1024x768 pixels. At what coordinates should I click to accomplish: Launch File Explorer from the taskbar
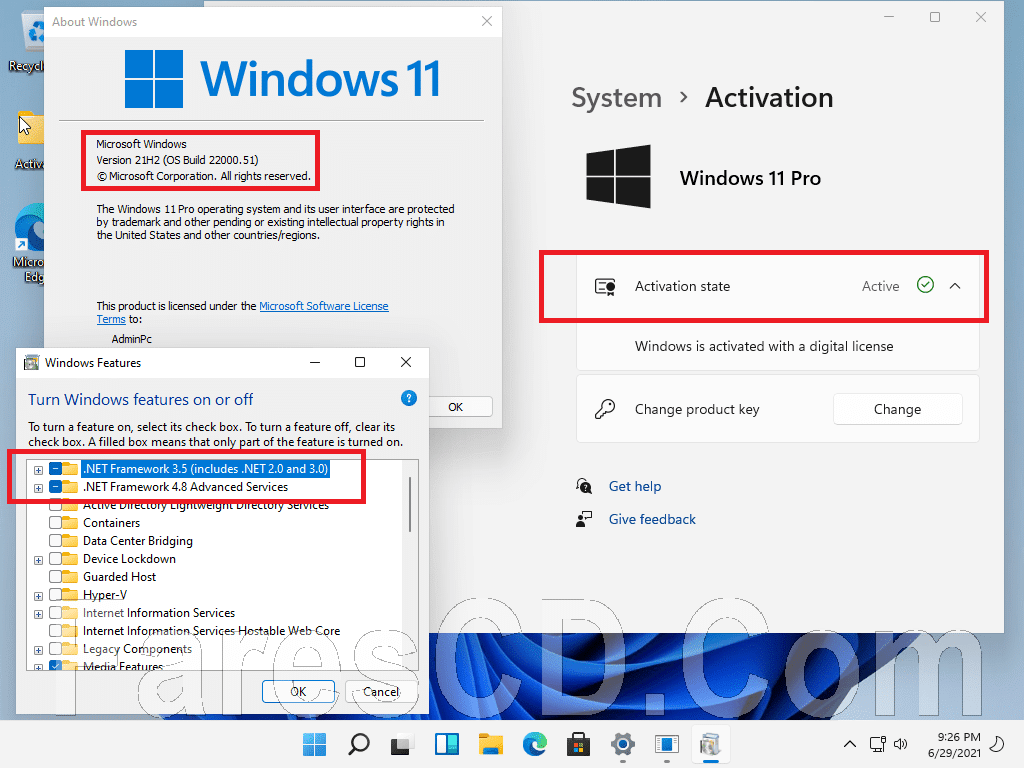[x=490, y=744]
